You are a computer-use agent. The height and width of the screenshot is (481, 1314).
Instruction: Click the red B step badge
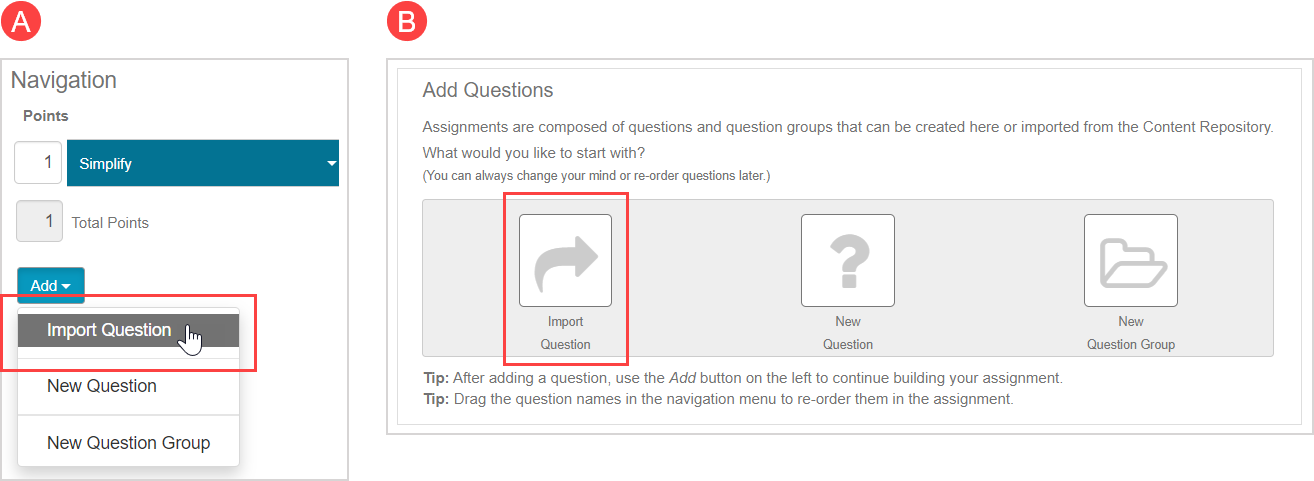tap(407, 23)
